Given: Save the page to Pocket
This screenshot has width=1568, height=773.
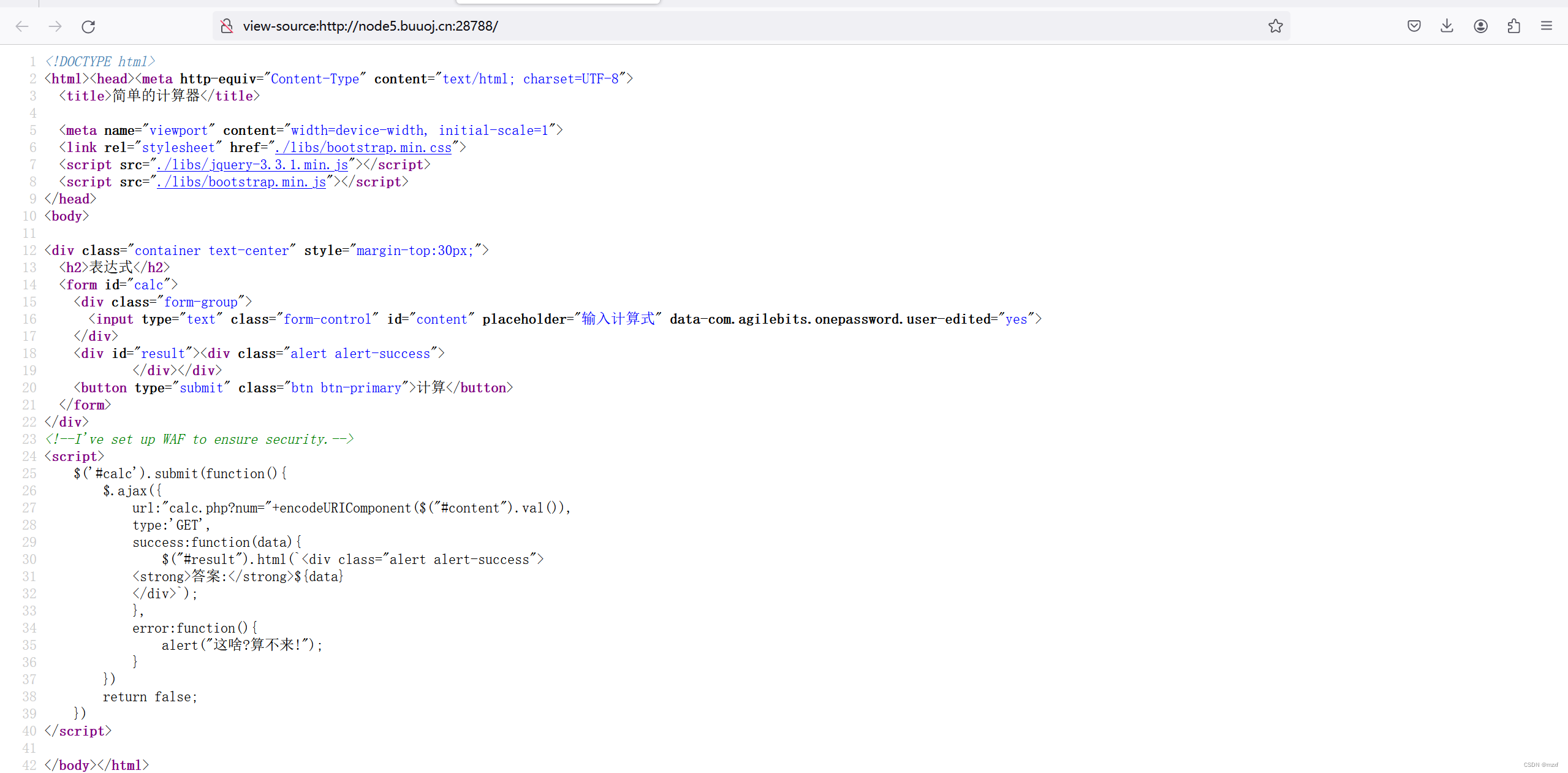Looking at the screenshot, I should pos(1414,26).
